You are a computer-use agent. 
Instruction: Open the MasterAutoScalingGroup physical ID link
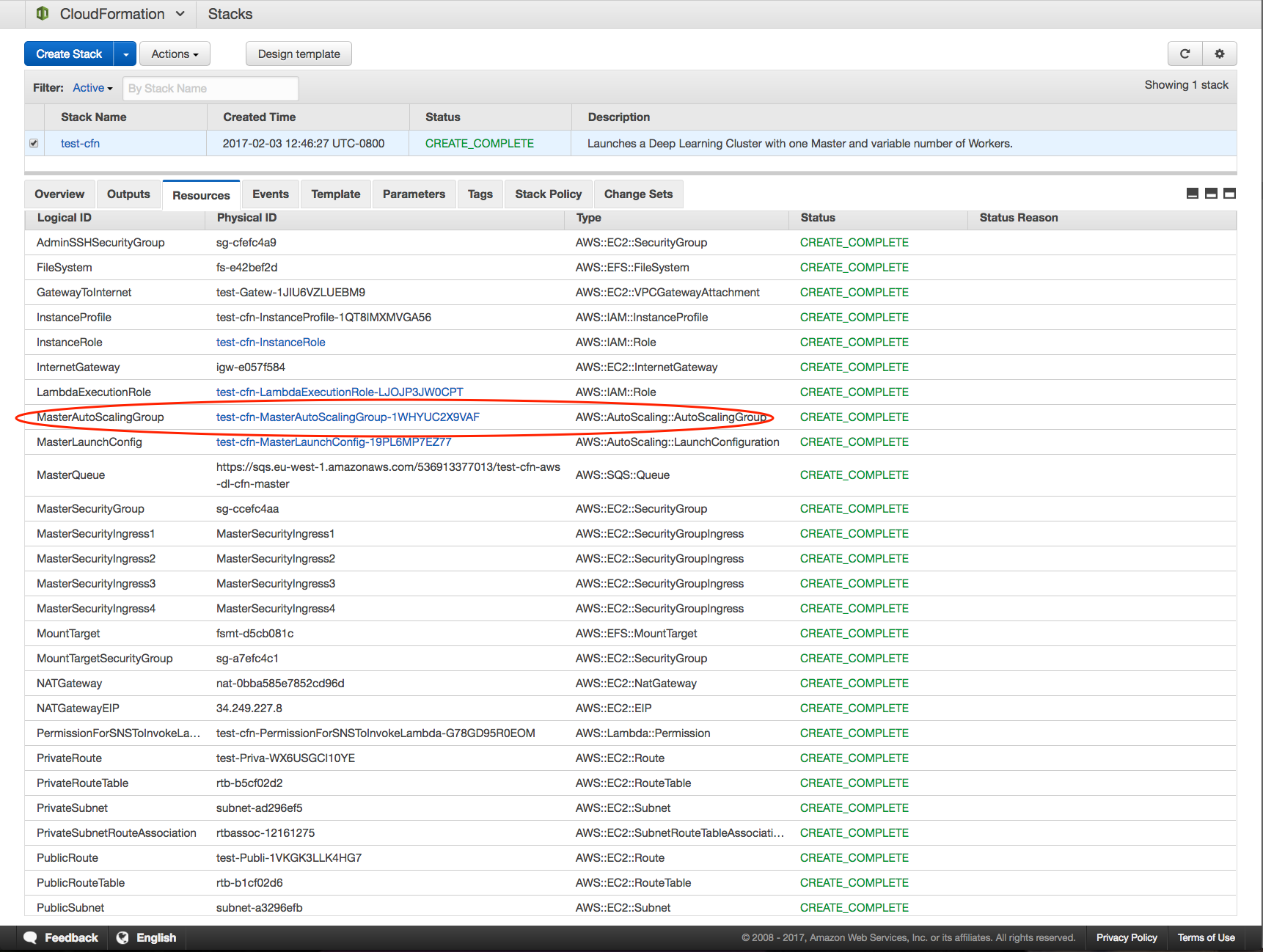click(x=348, y=417)
